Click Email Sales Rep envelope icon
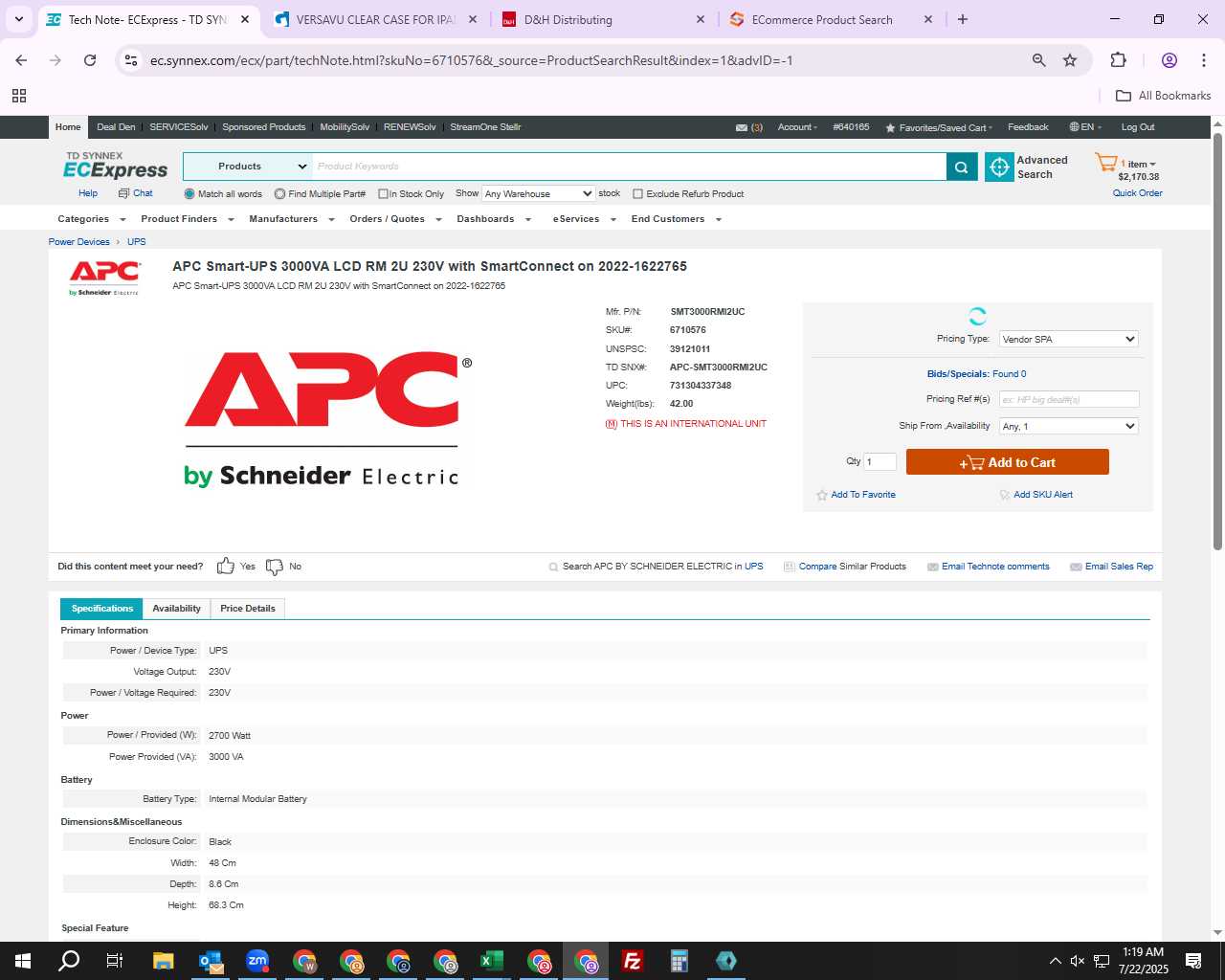This screenshot has width=1225, height=980. (1076, 567)
